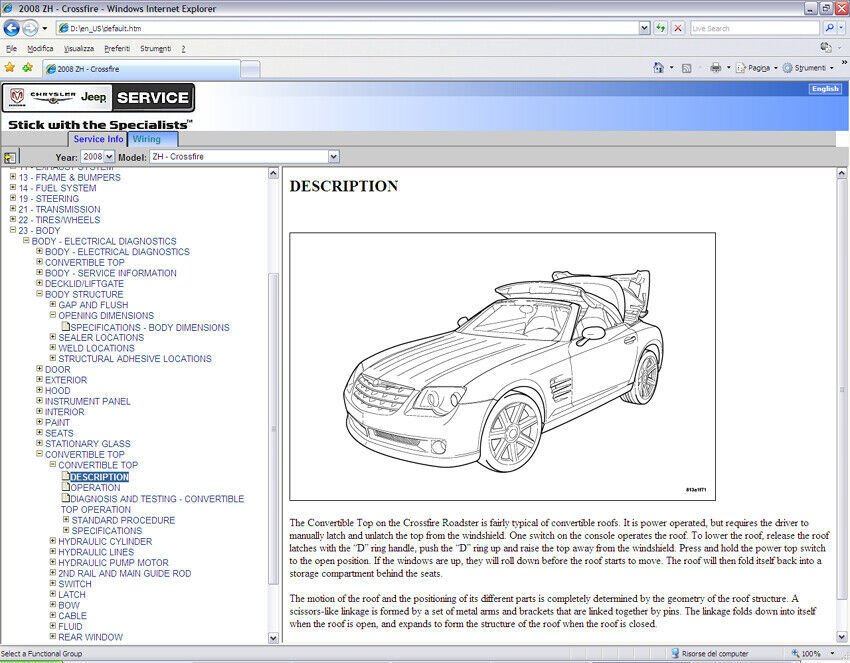Expand the 14 - FUEL SYSTEM node
Screen dimensions: 850x663
pyautogui.click(x=13, y=188)
